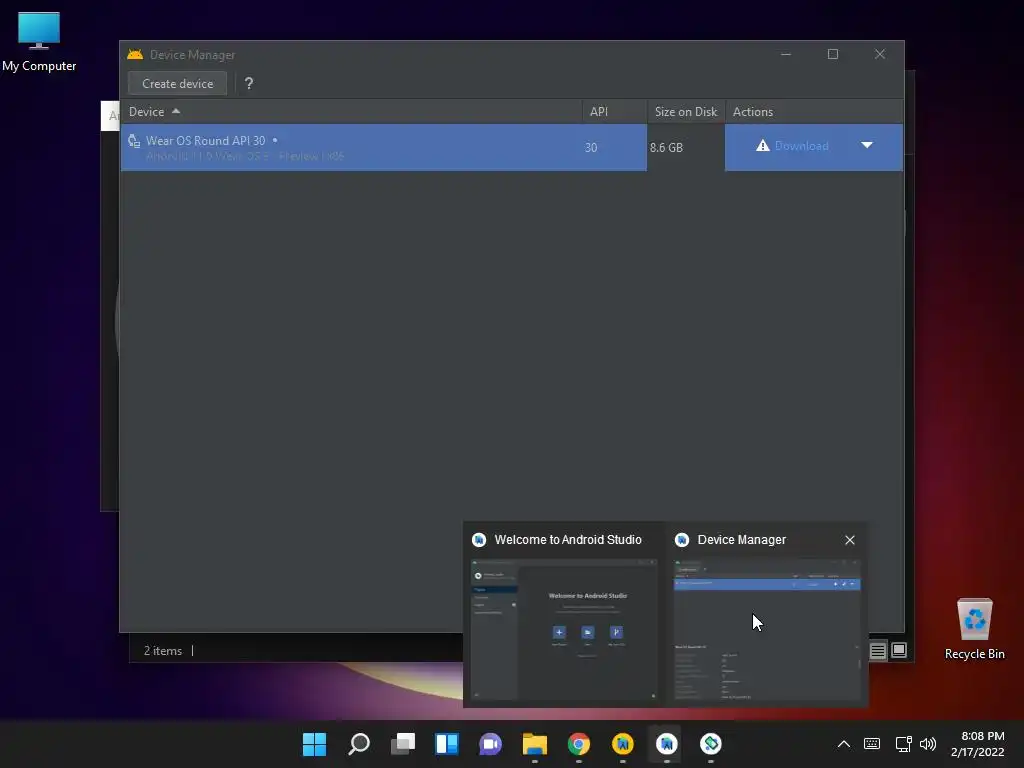The height and width of the screenshot is (768, 1024).
Task: Open the yellow Android Studio Canary taskbar icon
Action: point(622,744)
